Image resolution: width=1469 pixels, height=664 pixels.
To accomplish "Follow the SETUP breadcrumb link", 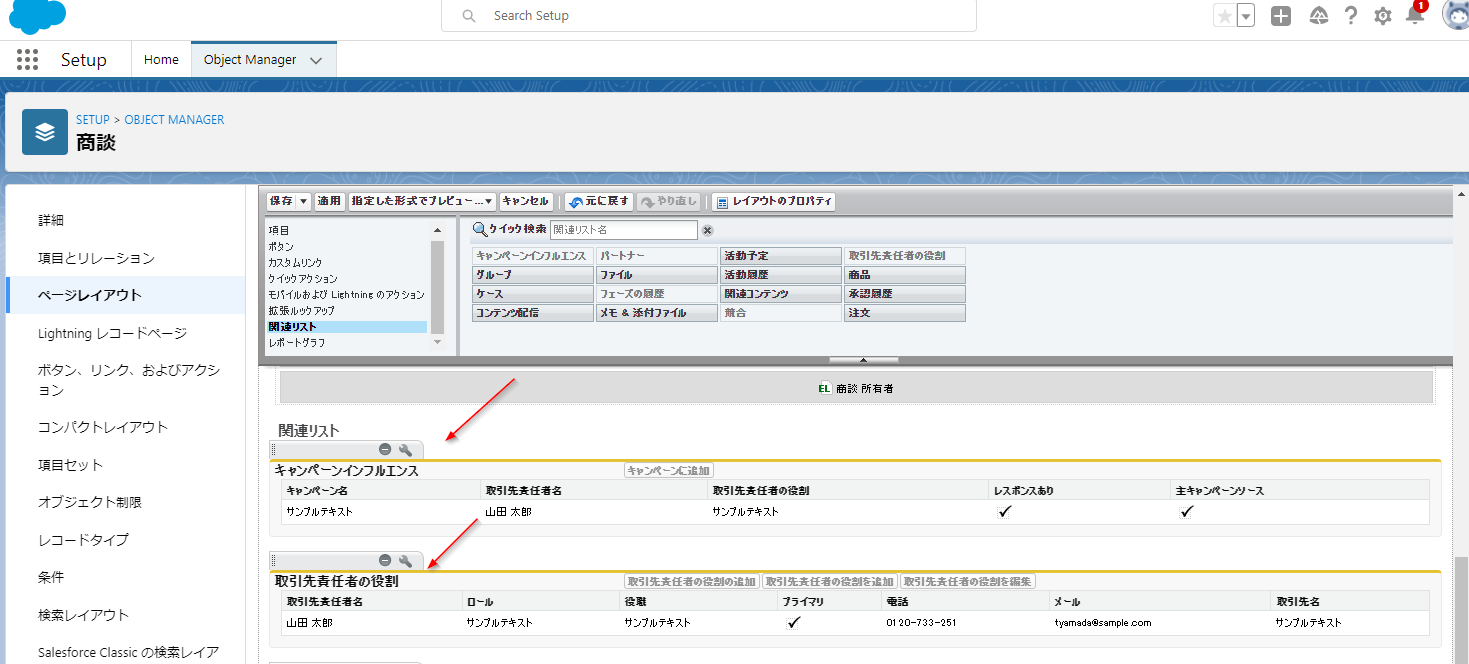I will (x=93, y=119).
